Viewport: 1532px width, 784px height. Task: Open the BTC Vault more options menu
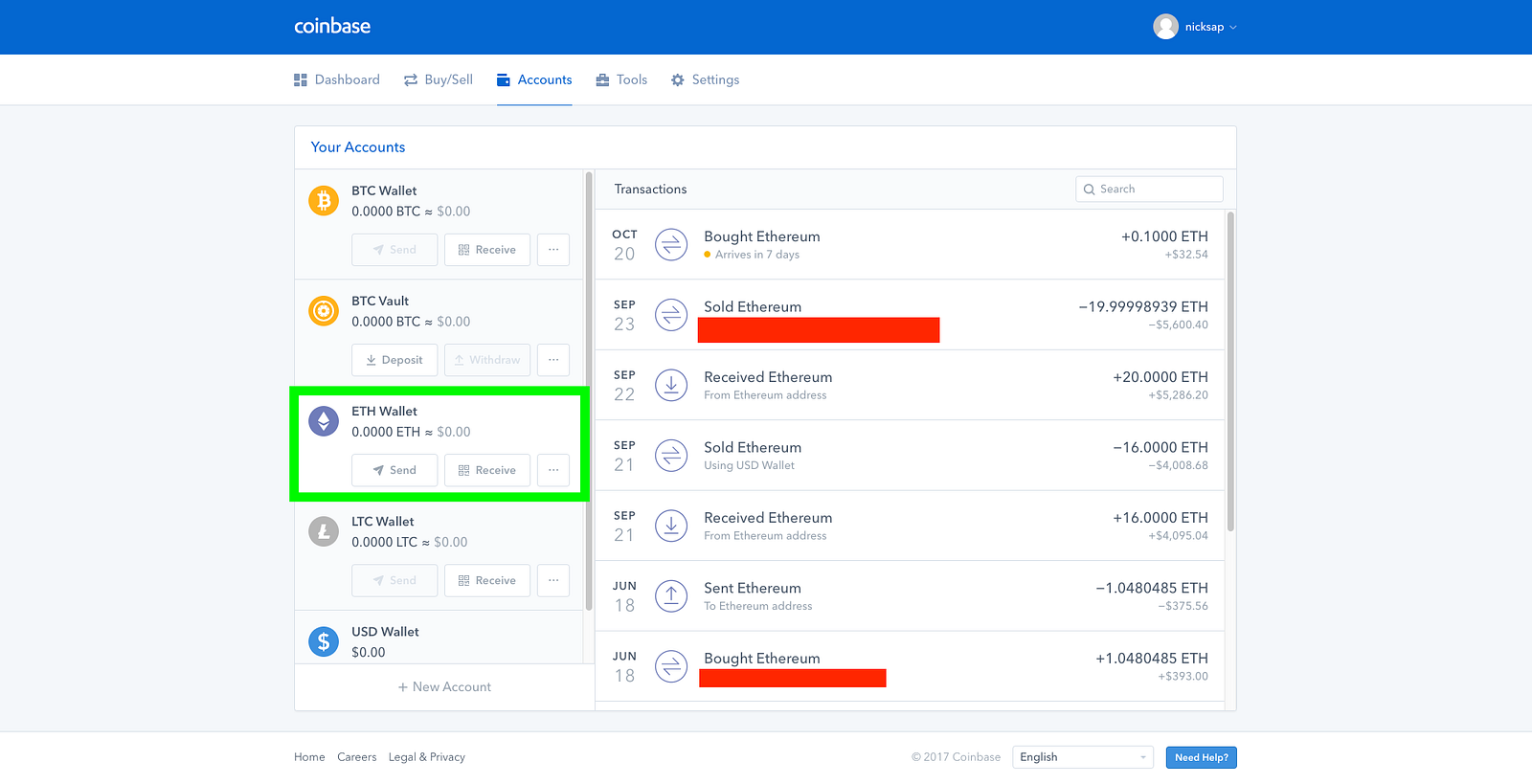click(x=553, y=360)
